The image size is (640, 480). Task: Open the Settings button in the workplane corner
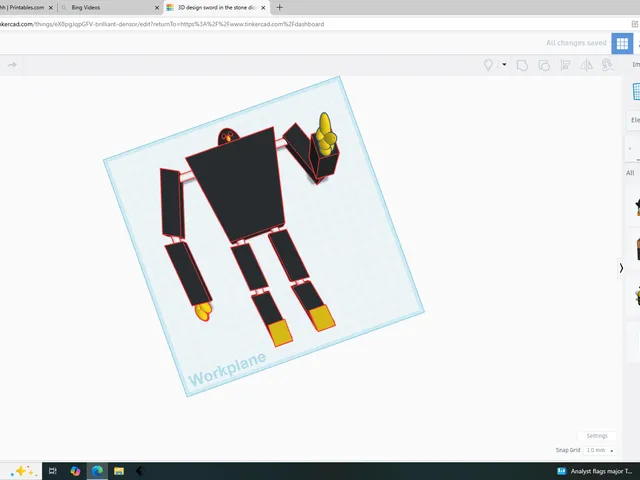[597, 436]
